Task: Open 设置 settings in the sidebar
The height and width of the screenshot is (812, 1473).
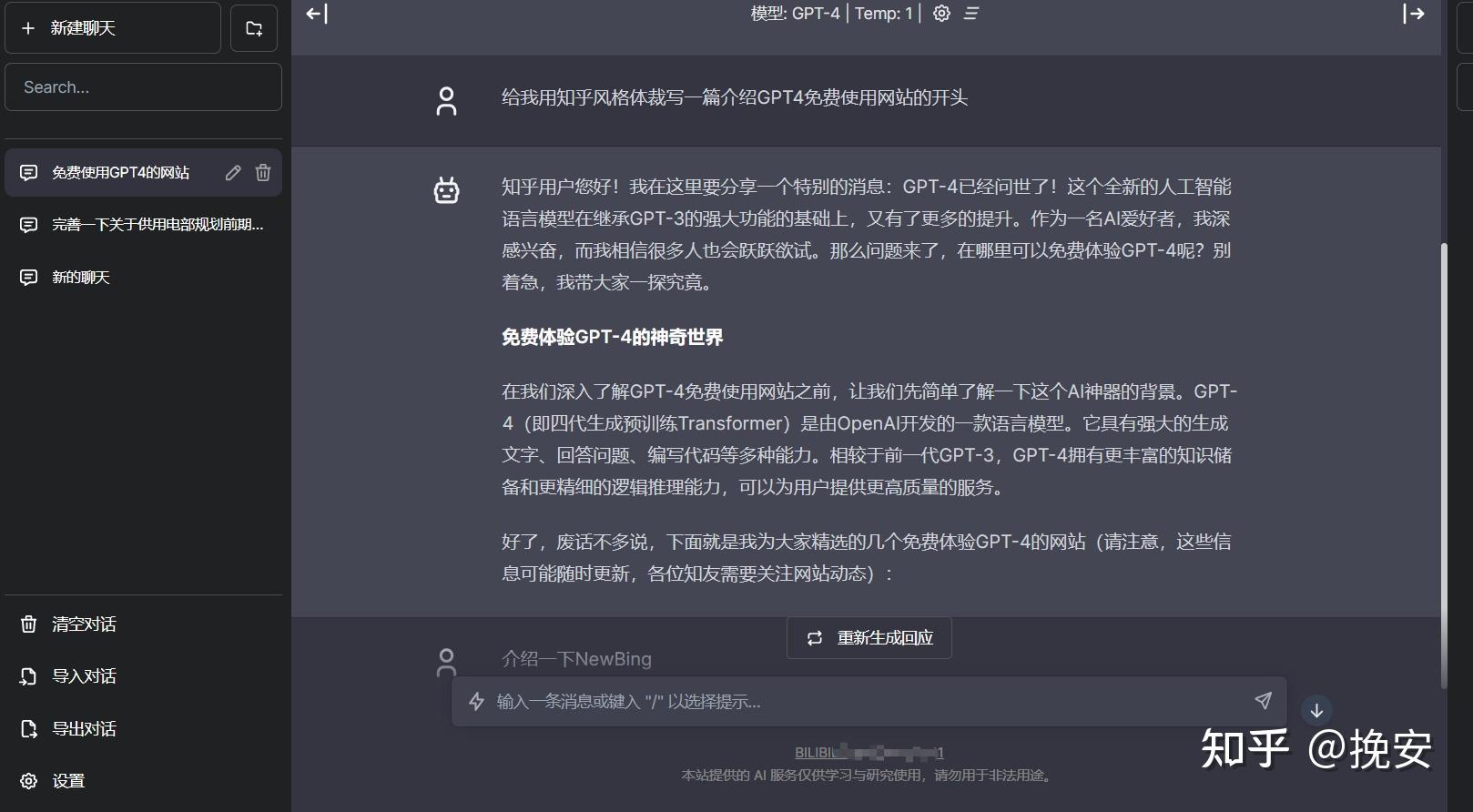Action: pos(143,781)
